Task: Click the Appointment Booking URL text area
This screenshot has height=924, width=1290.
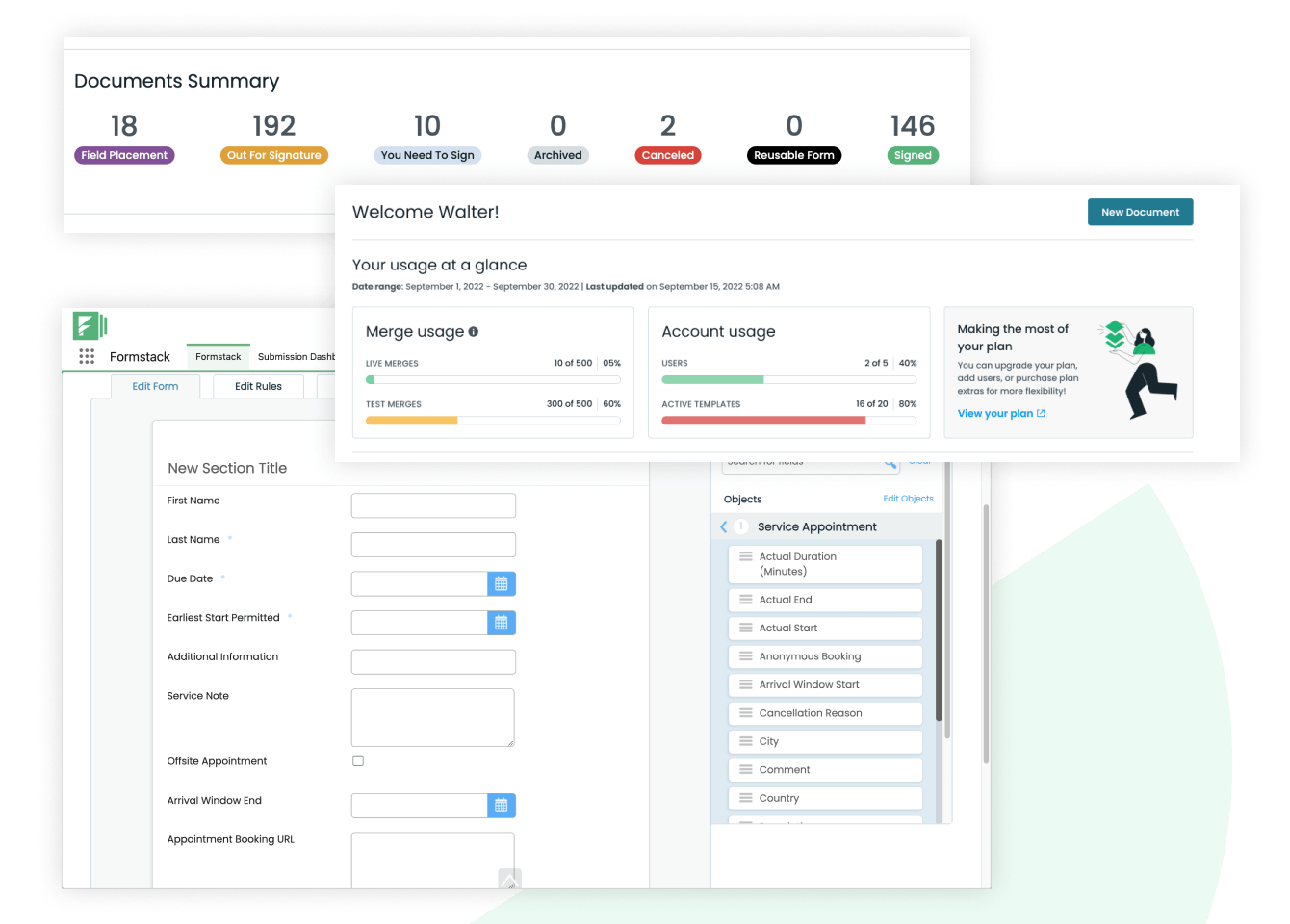Action: [x=433, y=860]
